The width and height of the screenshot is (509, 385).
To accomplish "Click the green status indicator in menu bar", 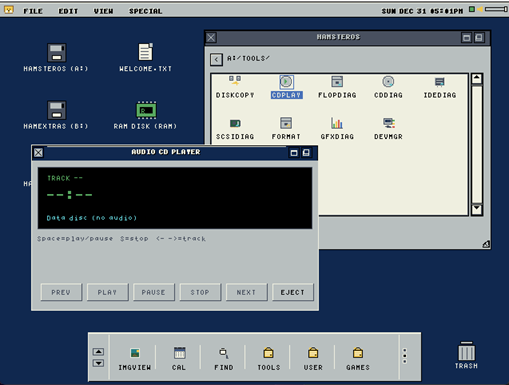I will point(472,9).
